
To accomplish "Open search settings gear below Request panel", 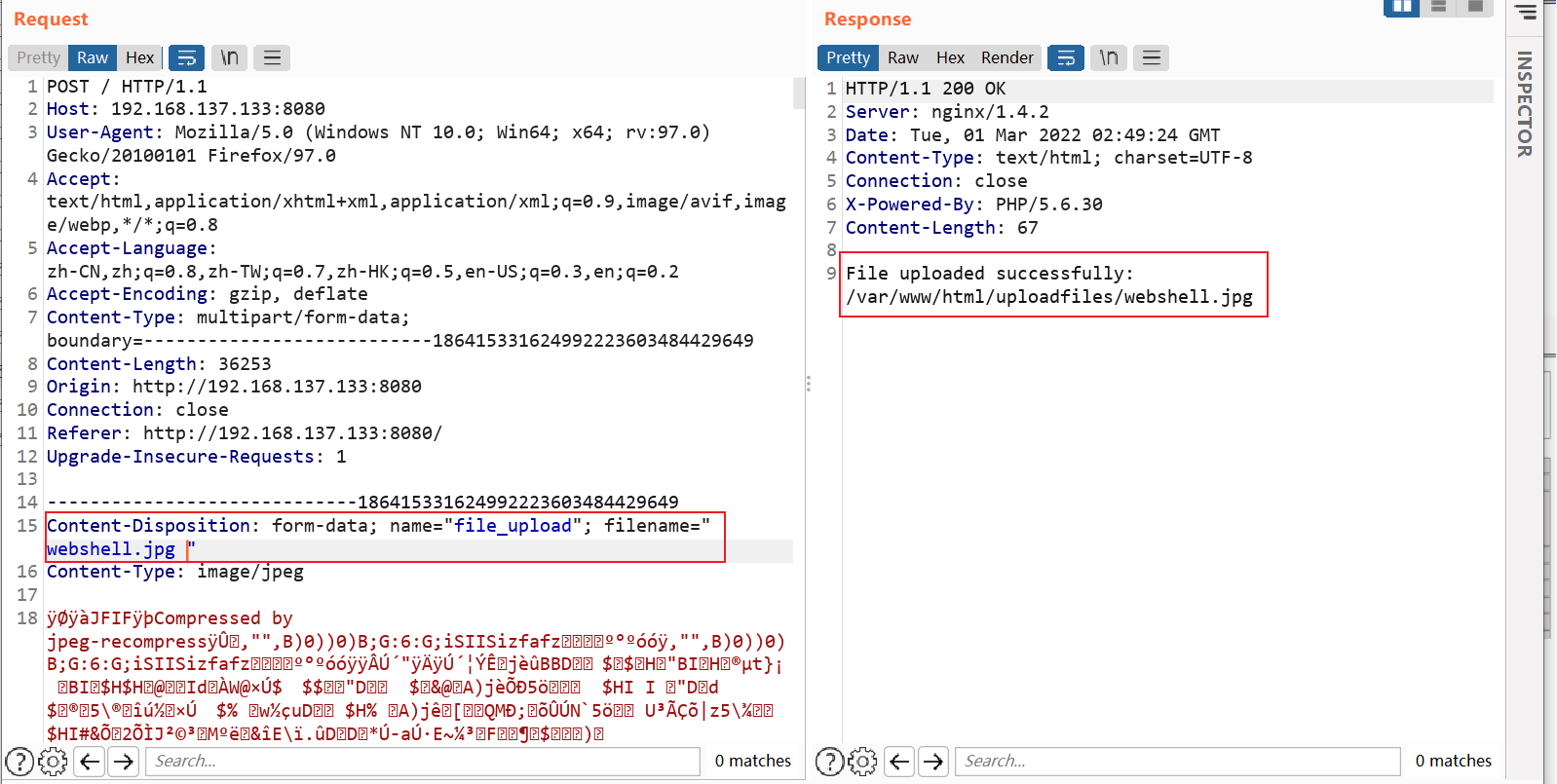I will 54,761.
